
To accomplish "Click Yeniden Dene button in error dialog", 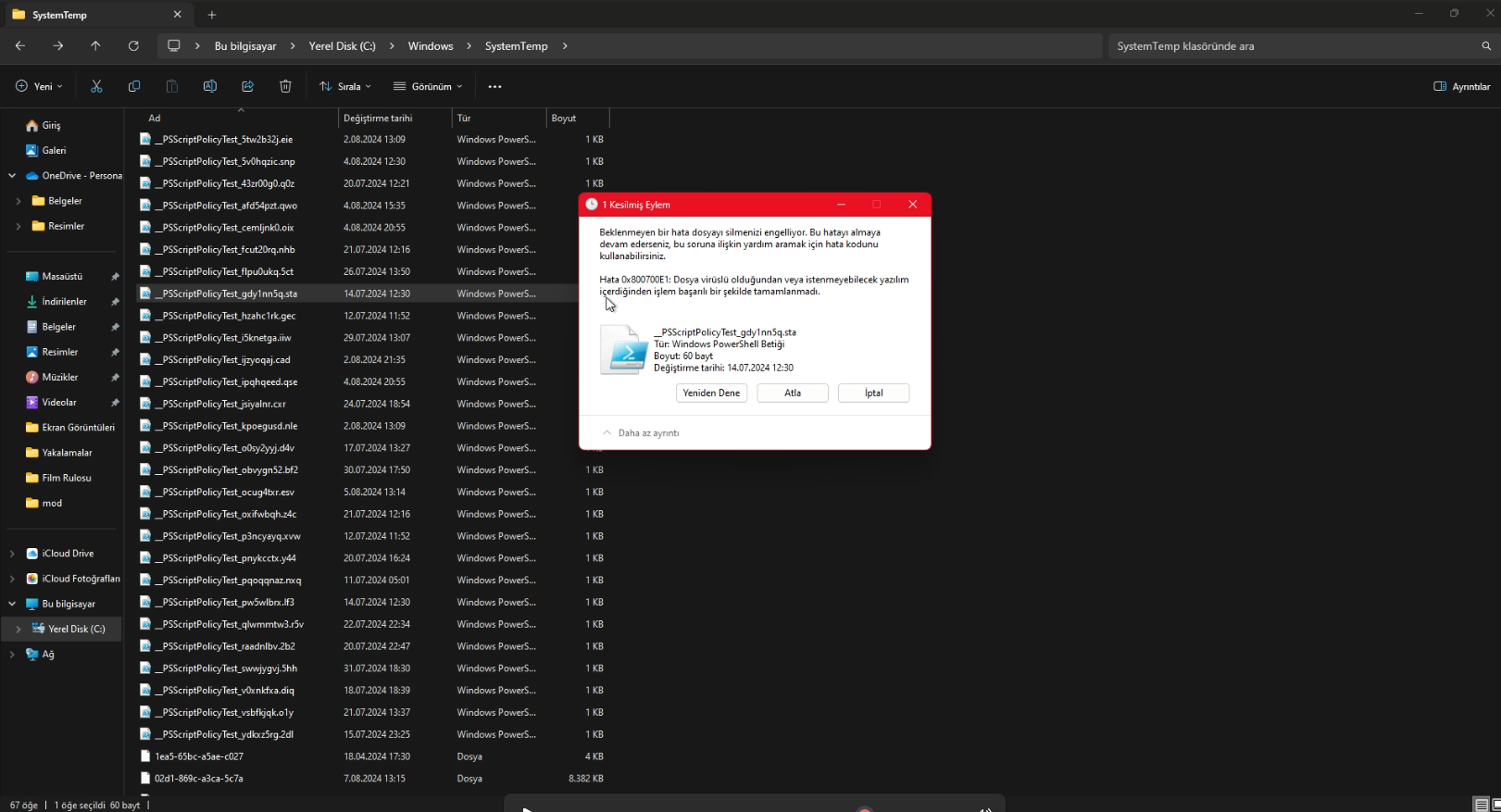I will pos(711,393).
